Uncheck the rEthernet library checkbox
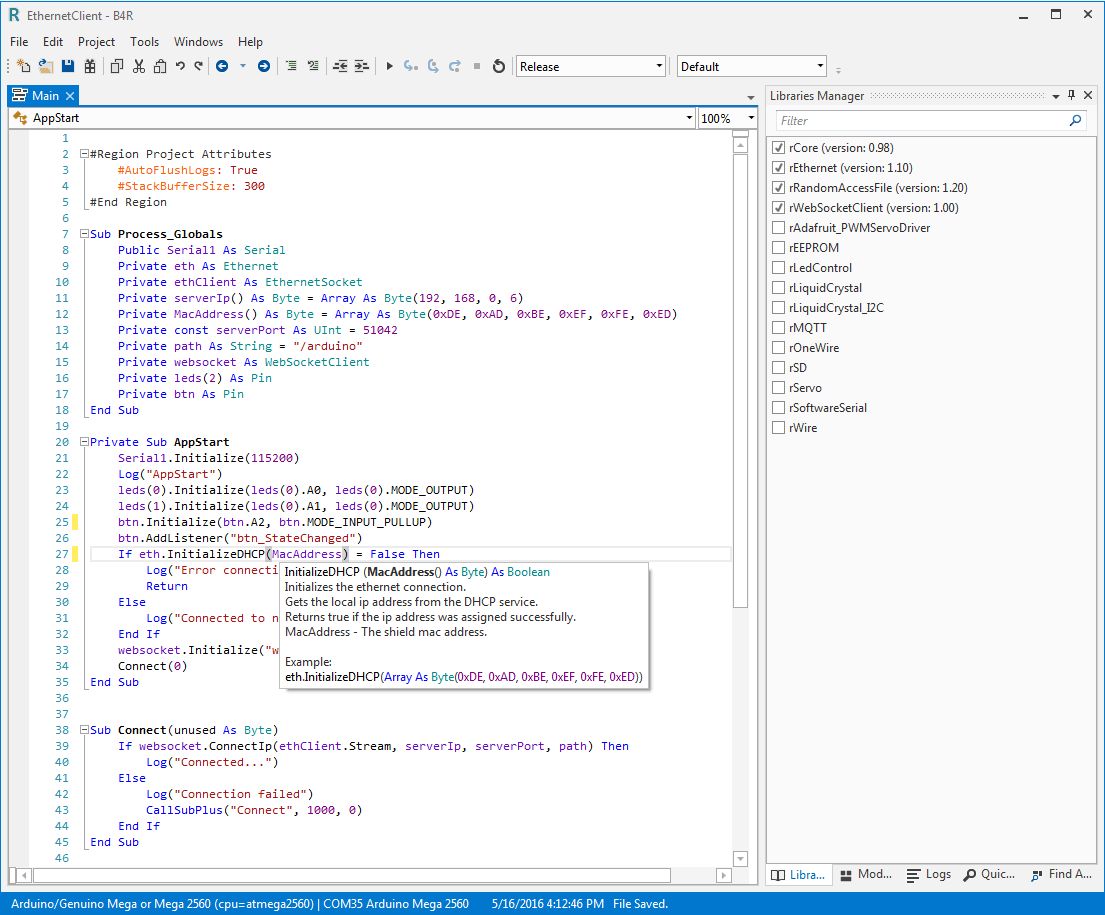The image size is (1105, 915). pos(779,168)
